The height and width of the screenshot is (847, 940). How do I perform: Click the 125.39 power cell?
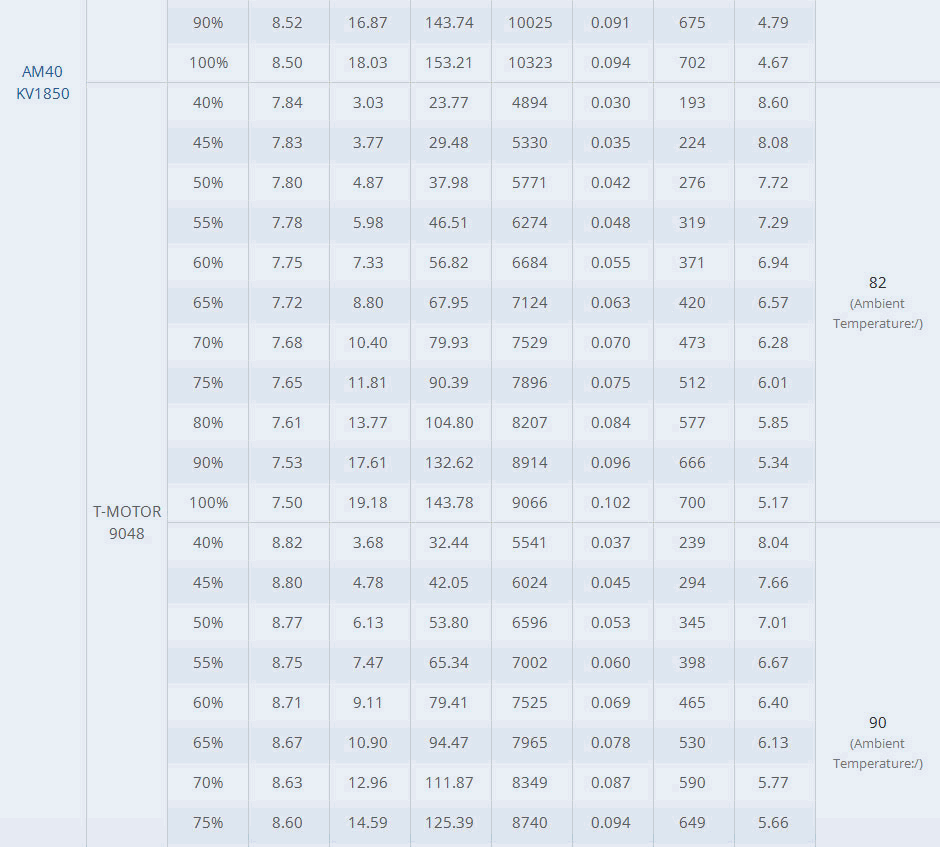[x=449, y=822]
